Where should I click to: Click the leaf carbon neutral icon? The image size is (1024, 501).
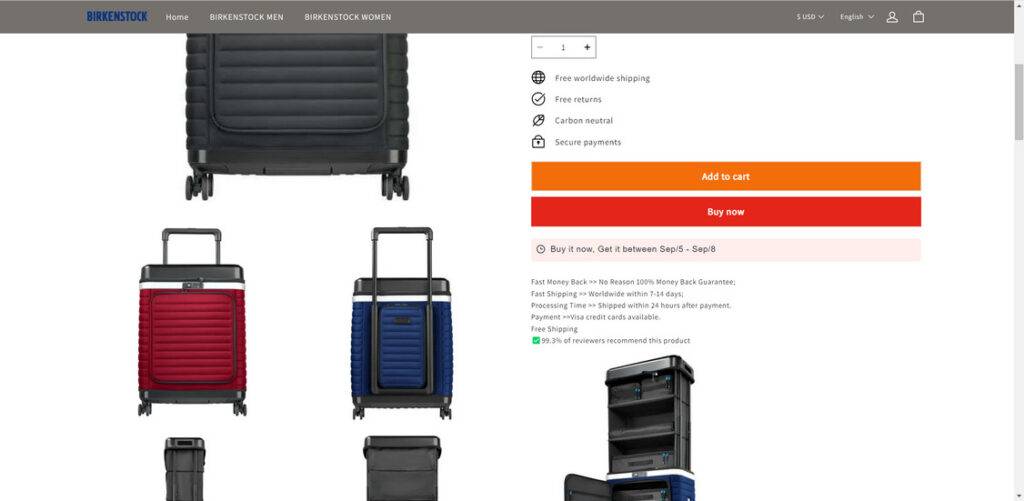pyautogui.click(x=538, y=120)
